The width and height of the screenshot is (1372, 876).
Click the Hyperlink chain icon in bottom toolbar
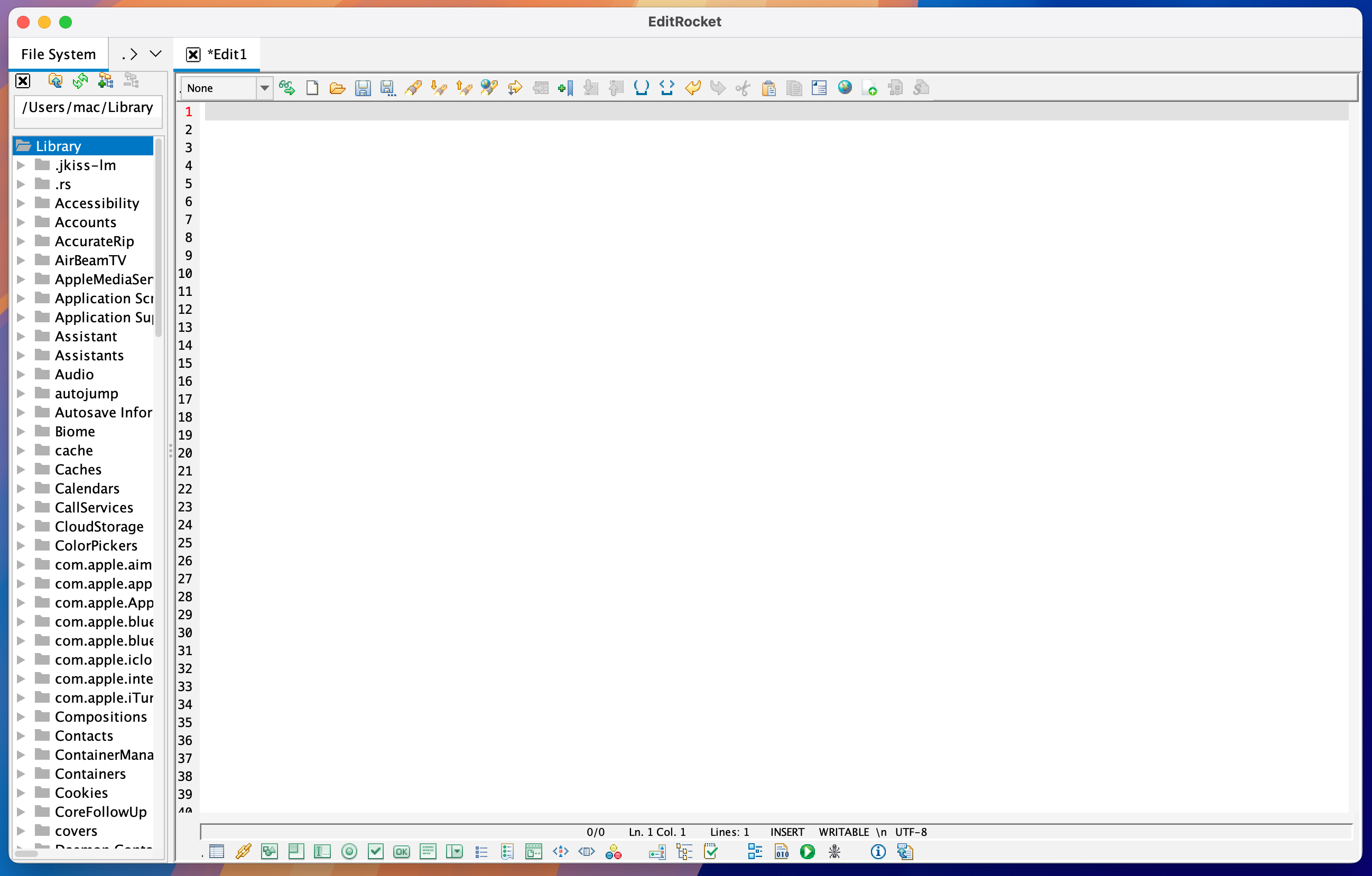(243, 852)
